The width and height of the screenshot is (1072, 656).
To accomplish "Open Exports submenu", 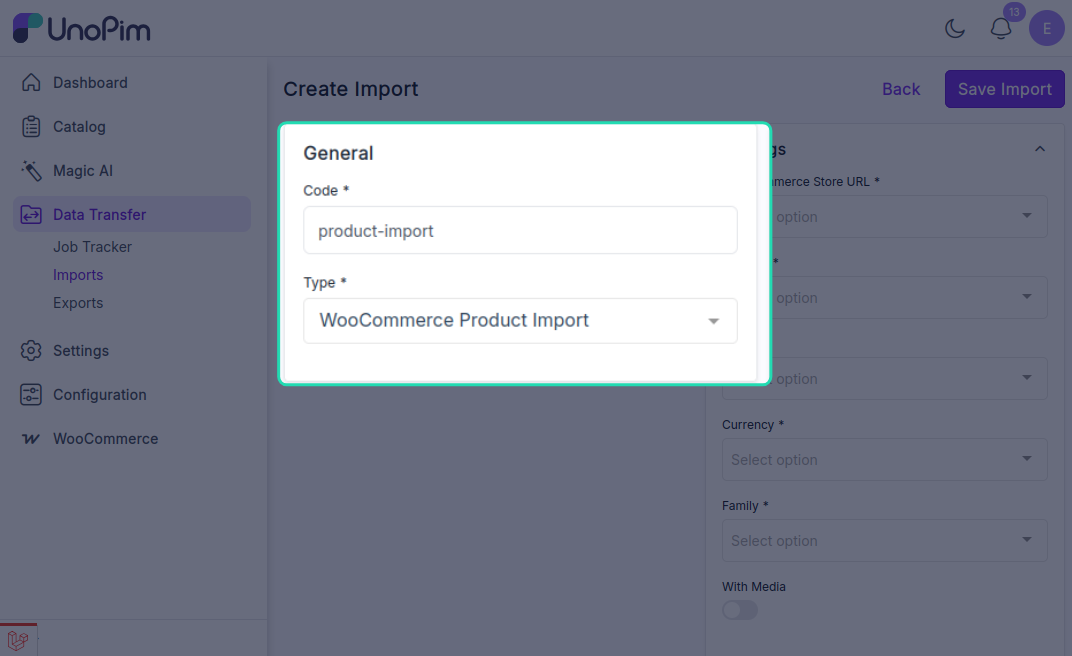I will pyautogui.click(x=78, y=303).
